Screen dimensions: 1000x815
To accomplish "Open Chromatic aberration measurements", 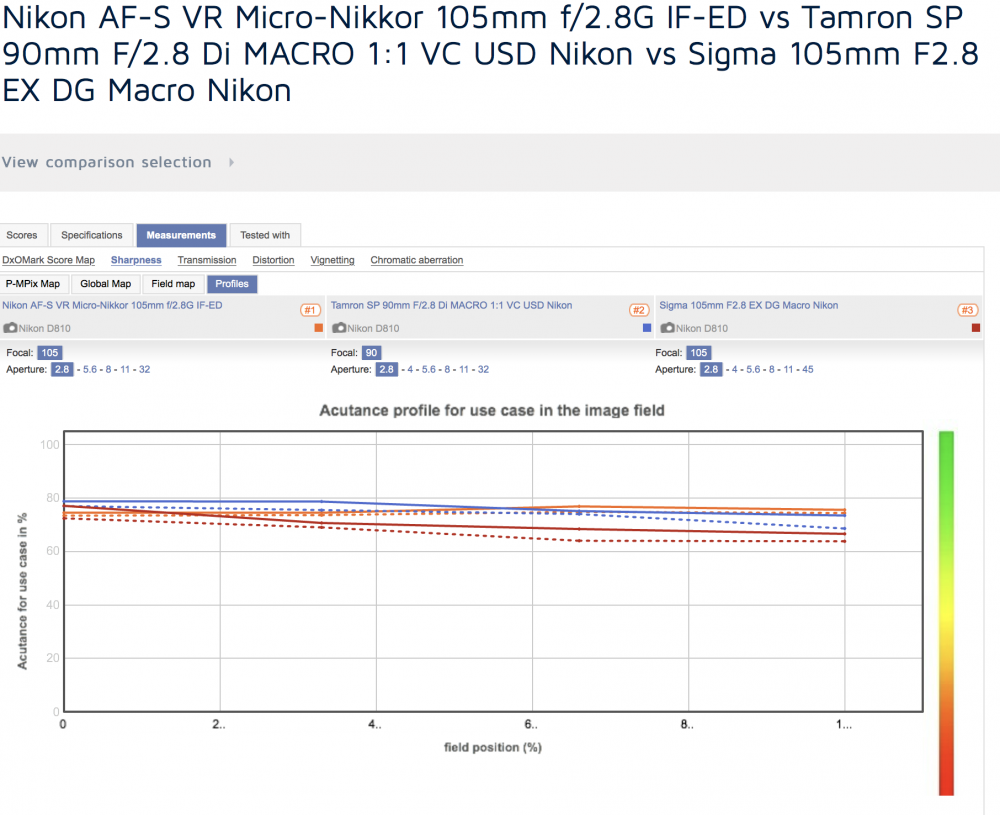I will (416, 260).
